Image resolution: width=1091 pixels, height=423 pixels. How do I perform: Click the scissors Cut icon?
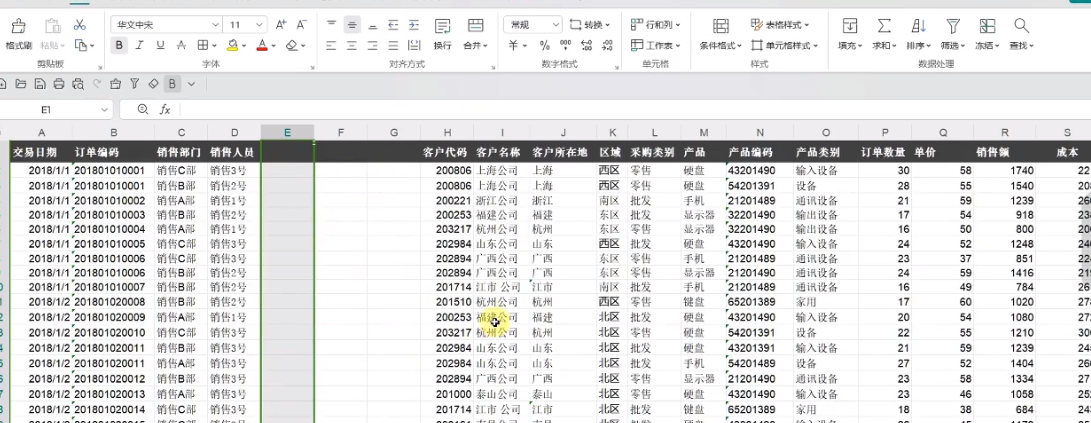[80, 24]
